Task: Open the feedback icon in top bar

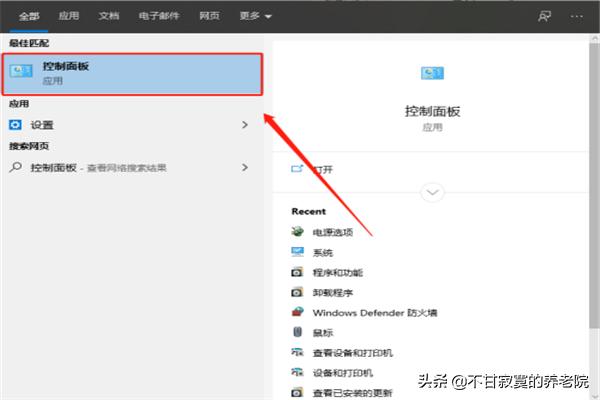Action: coord(544,16)
